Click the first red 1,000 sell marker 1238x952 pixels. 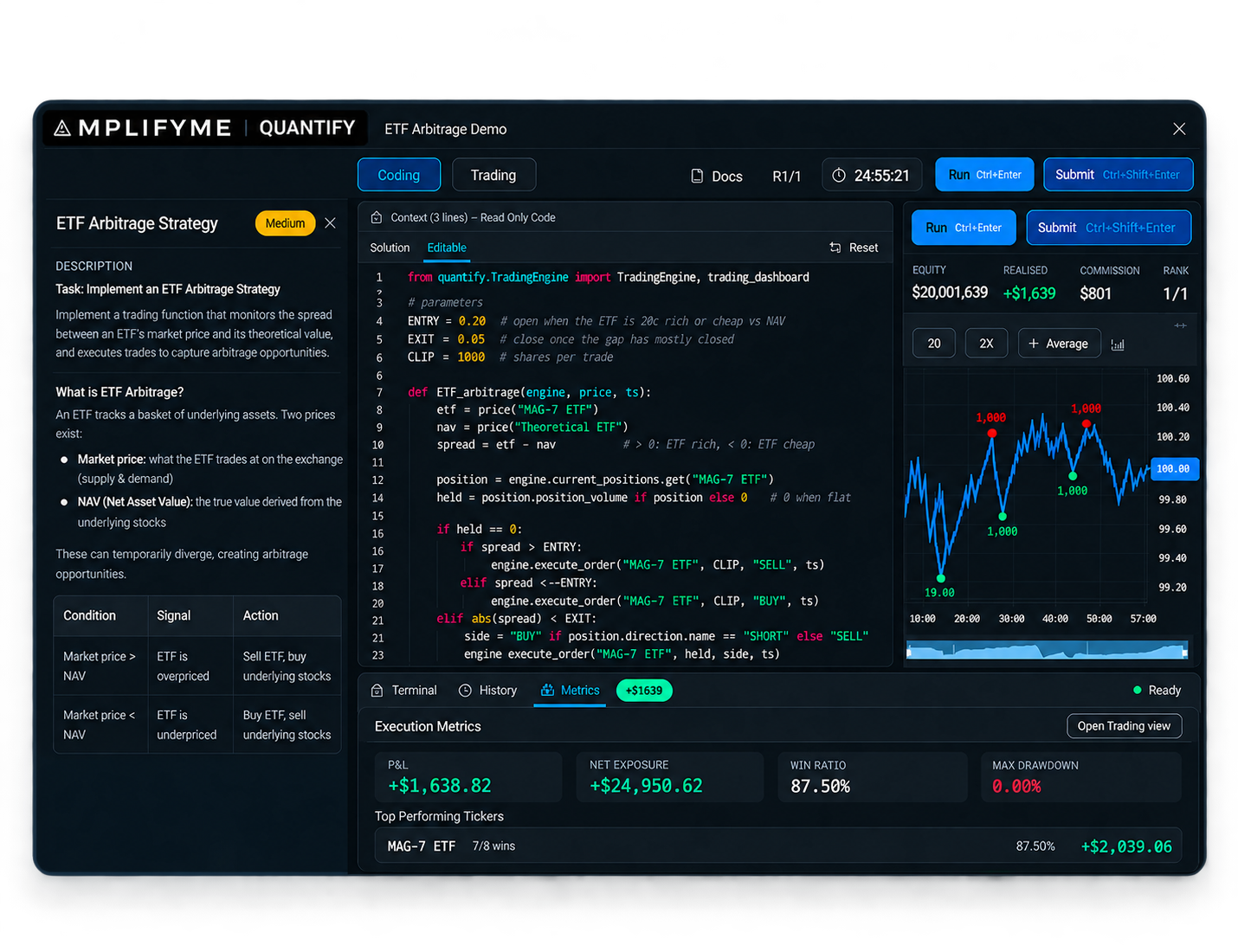click(x=991, y=433)
